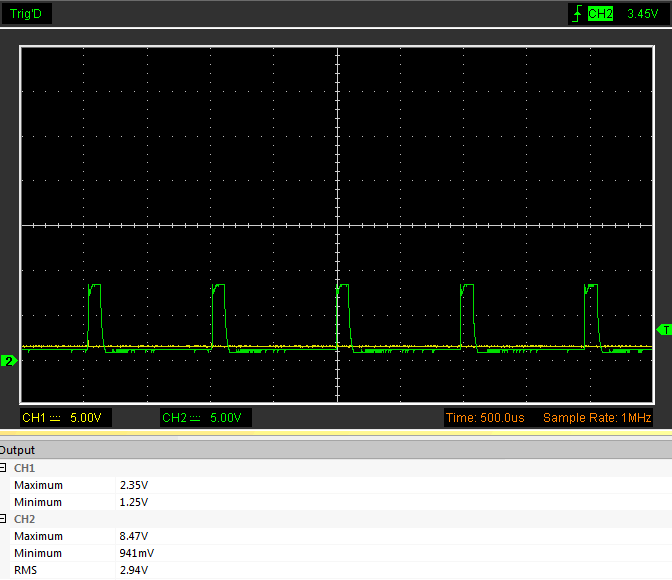Click the CH1 5.00V volts-per-division label

(88, 417)
